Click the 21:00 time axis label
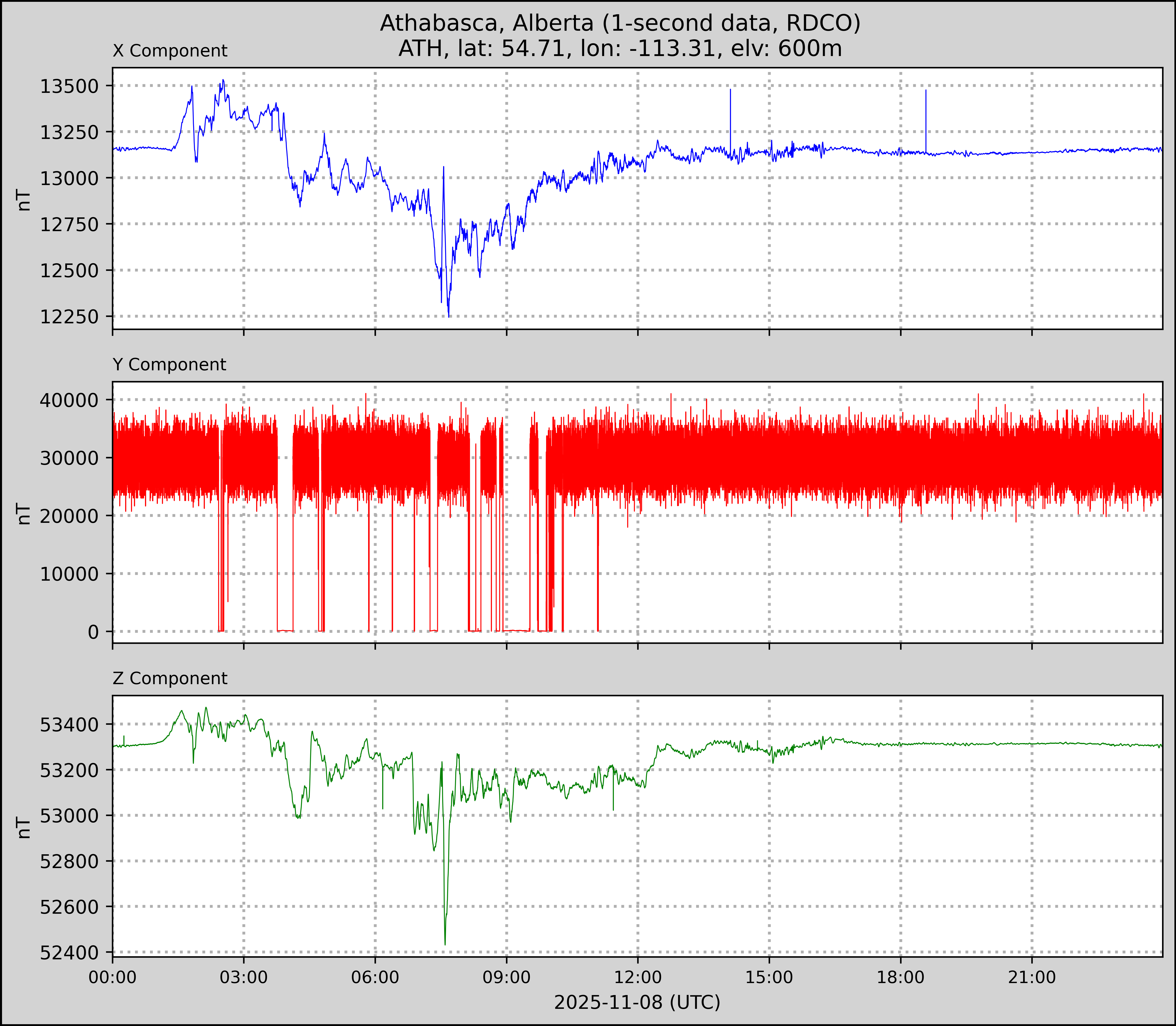1176x1026 pixels. point(1032,977)
